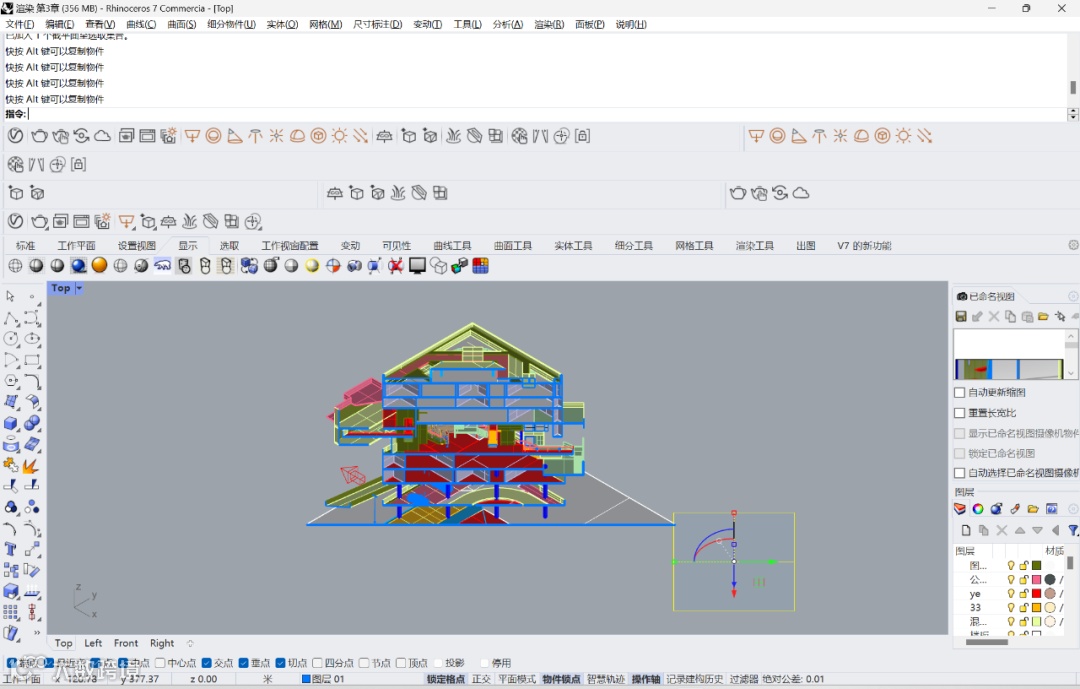Screen dimensions: 1080x689
Task: Open the color wheel panel tab icon
Action: pos(978,508)
